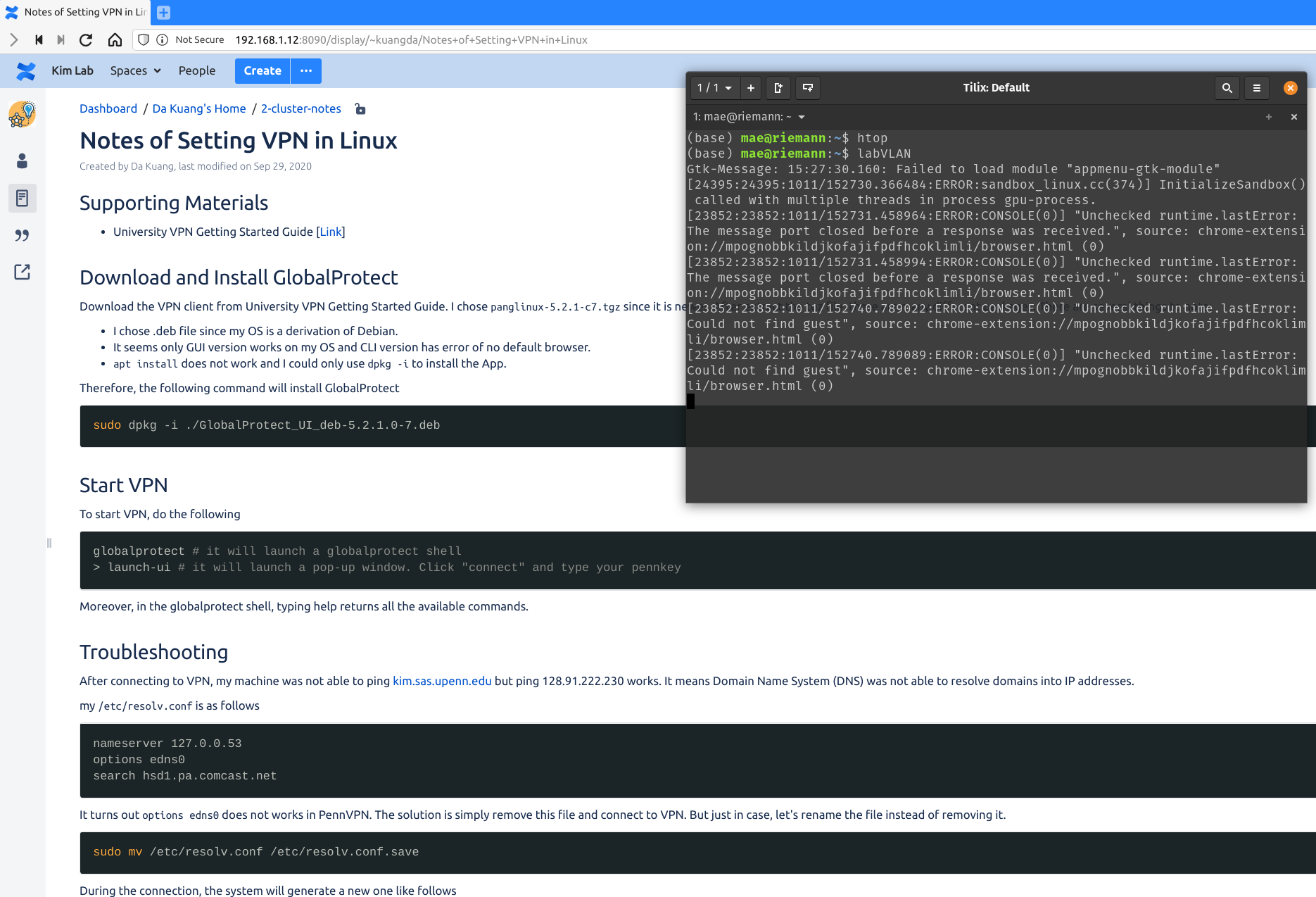
Task: Click the rewind navigation icon in browser toolbar
Action: coord(39,40)
